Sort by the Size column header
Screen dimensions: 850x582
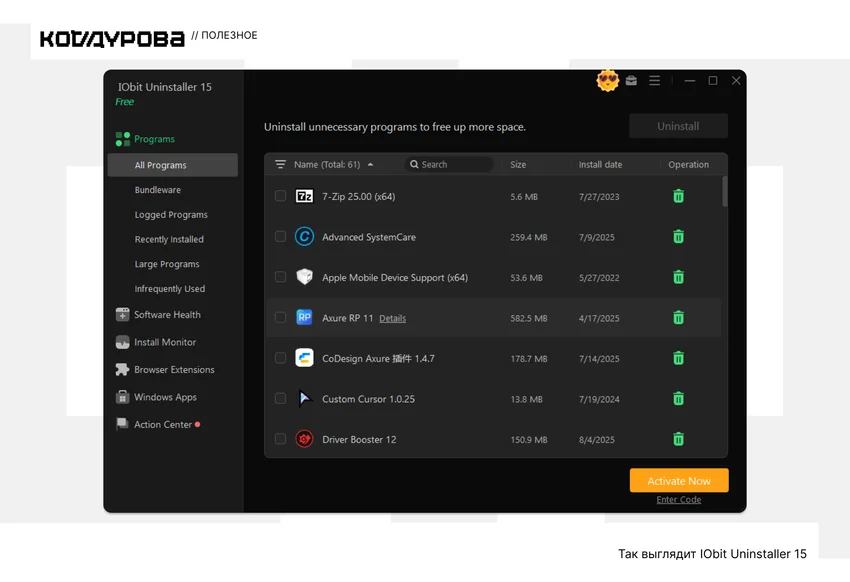518,164
